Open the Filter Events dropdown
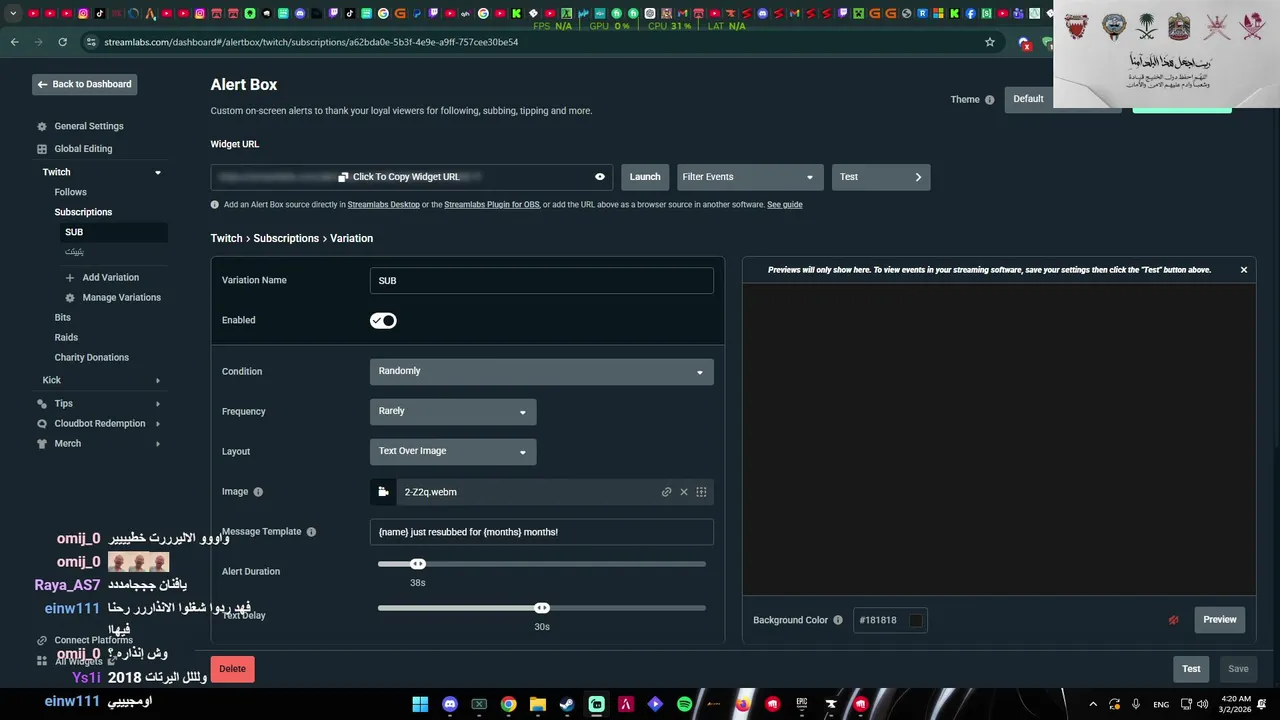Image resolution: width=1280 pixels, height=720 pixels. [x=750, y=177]
